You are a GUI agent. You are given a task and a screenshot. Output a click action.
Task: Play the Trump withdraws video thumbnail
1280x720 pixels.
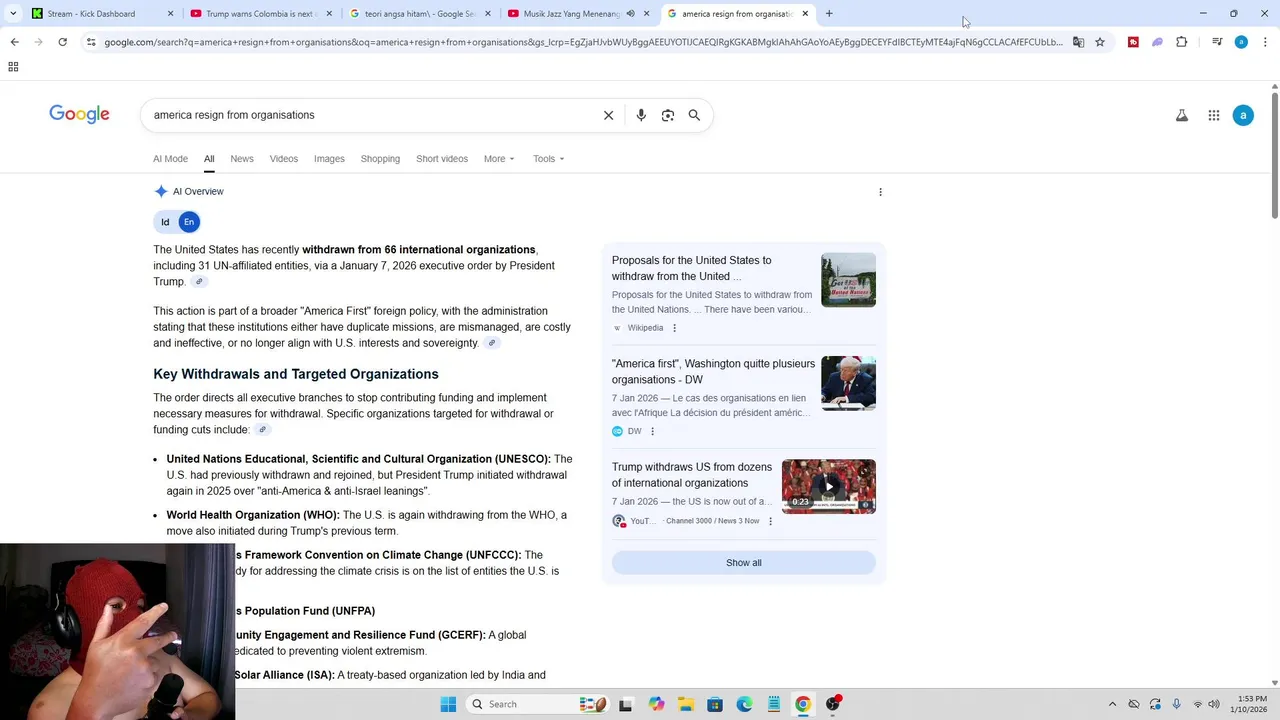coord(829,487)
